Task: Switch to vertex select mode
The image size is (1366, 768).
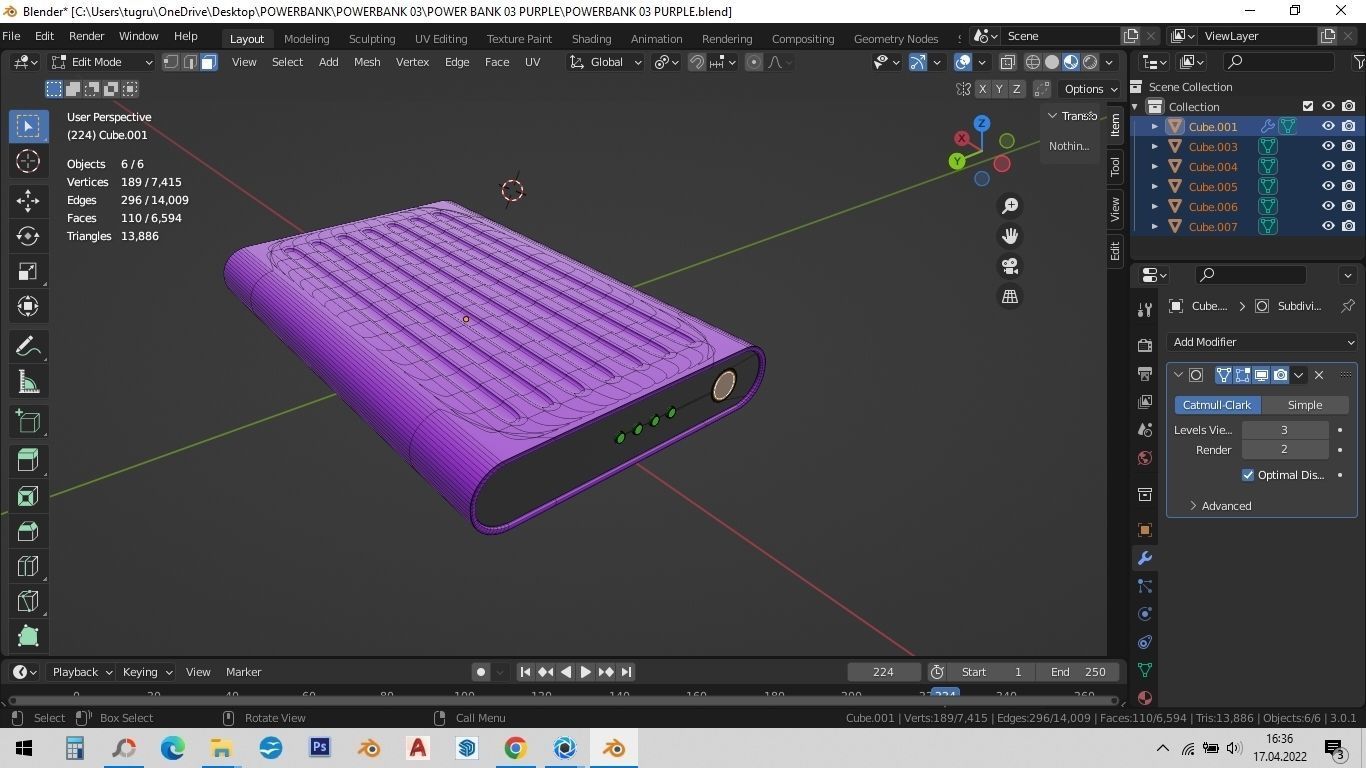Action: pyautogui.click(x=171, y=62)
